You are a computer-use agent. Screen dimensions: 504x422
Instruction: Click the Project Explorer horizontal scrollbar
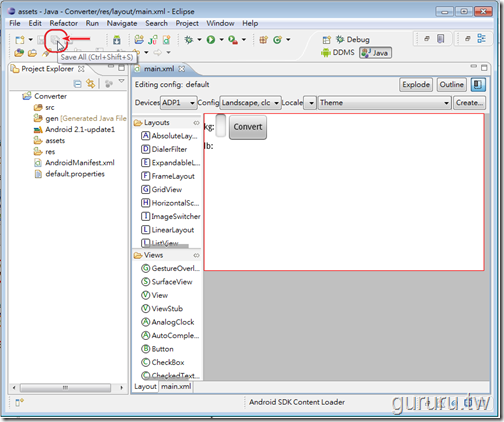[65, 388]
